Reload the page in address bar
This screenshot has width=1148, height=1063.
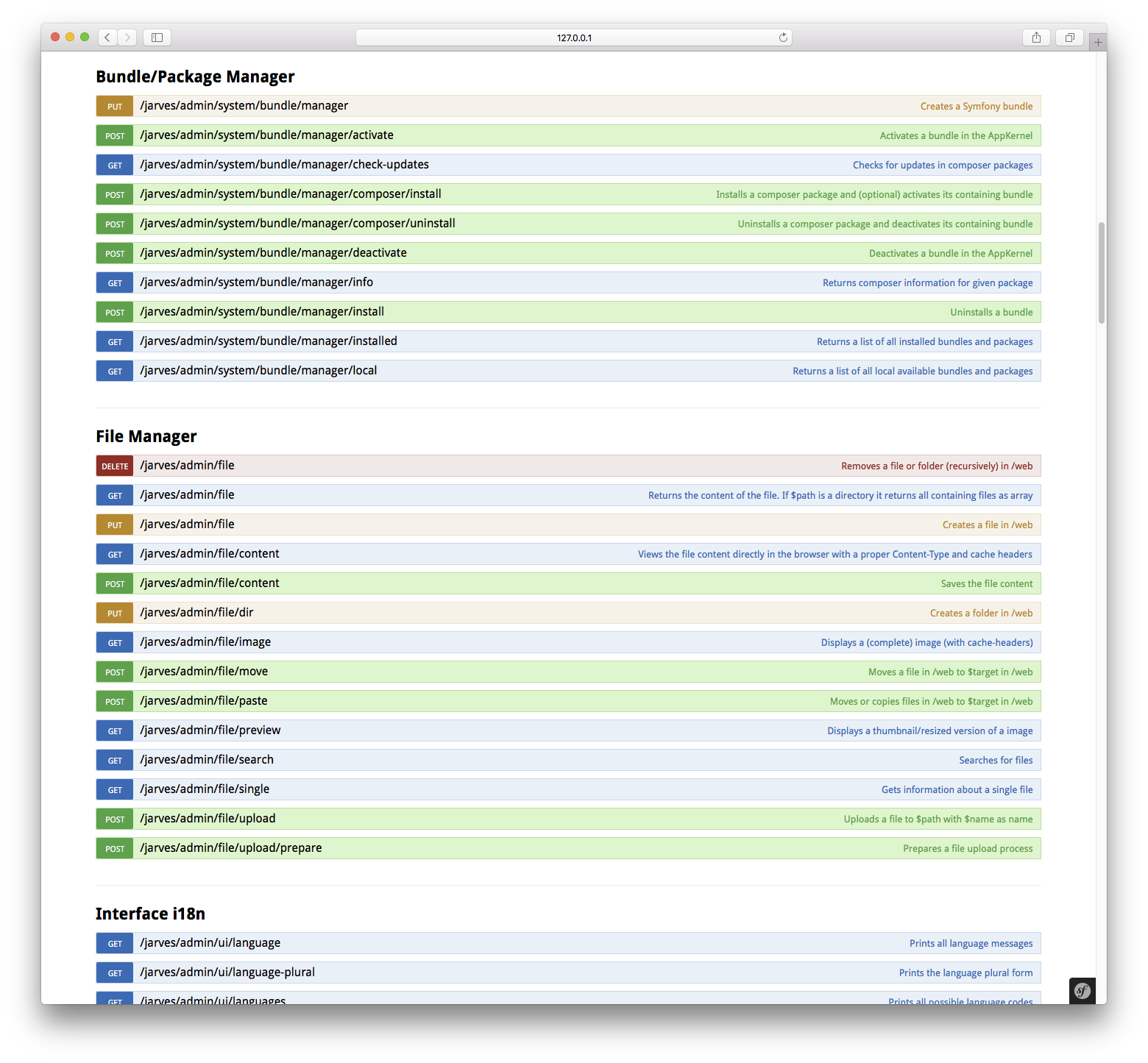(x=783, y=38)
